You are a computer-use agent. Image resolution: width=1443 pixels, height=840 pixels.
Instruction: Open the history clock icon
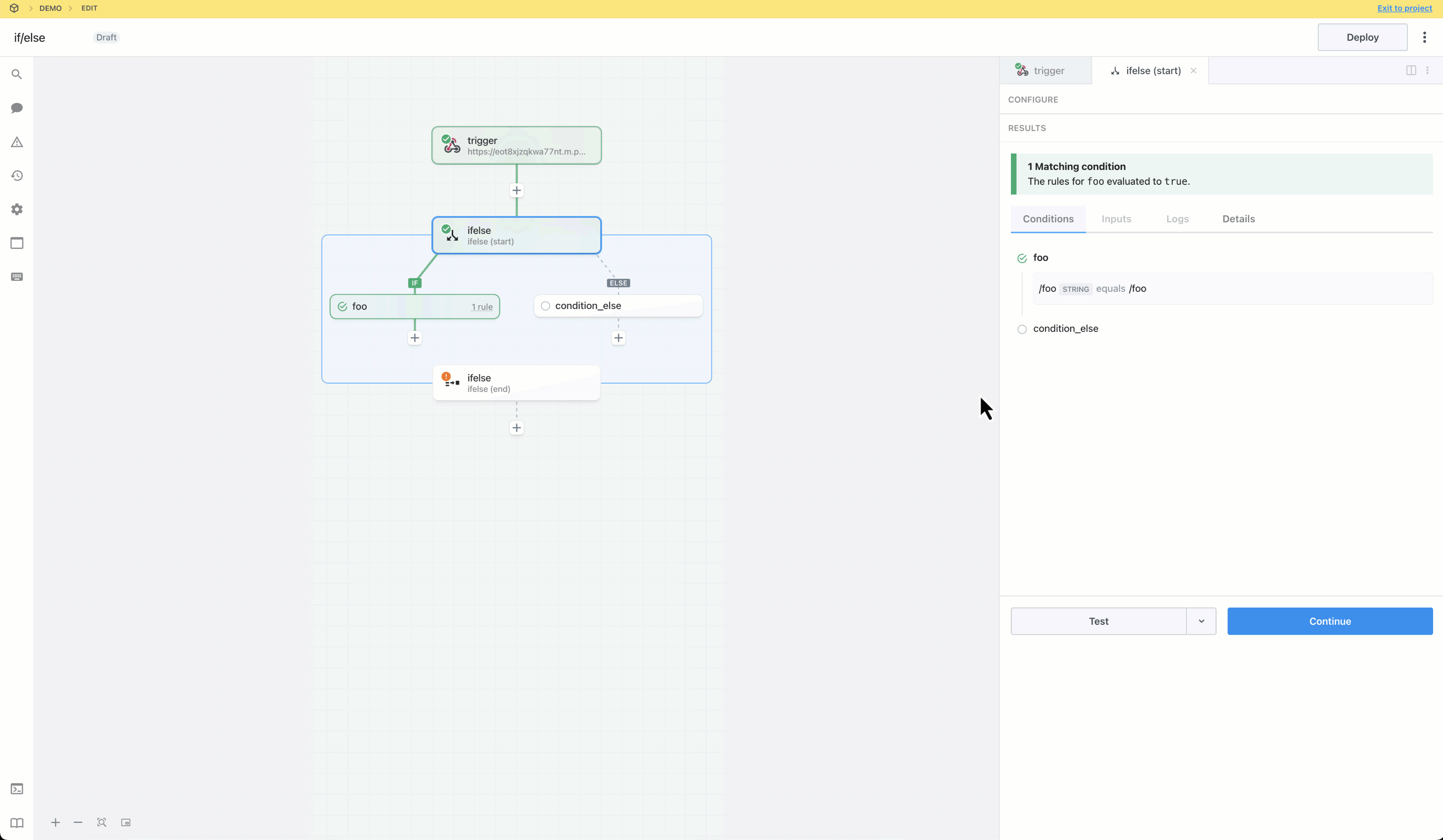tap(16, 176)
